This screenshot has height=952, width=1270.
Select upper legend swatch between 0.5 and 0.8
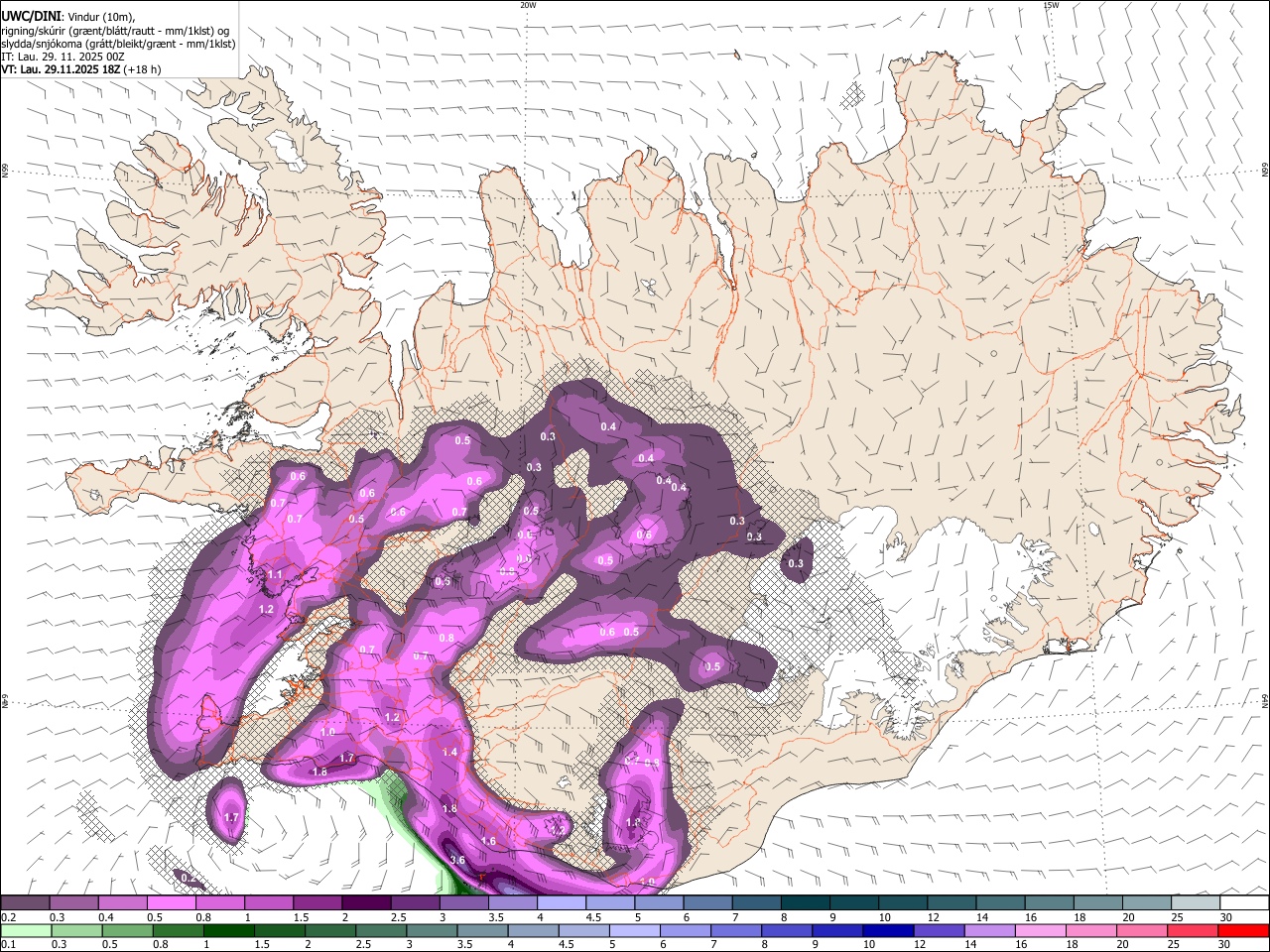(x=171, y=903)
